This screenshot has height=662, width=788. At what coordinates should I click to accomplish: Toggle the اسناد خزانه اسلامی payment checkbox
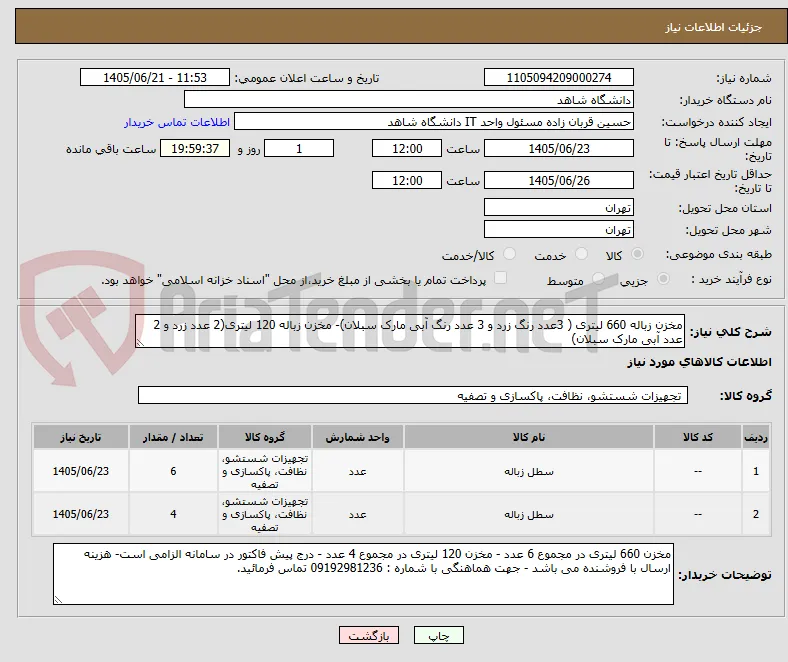point(500,278)
